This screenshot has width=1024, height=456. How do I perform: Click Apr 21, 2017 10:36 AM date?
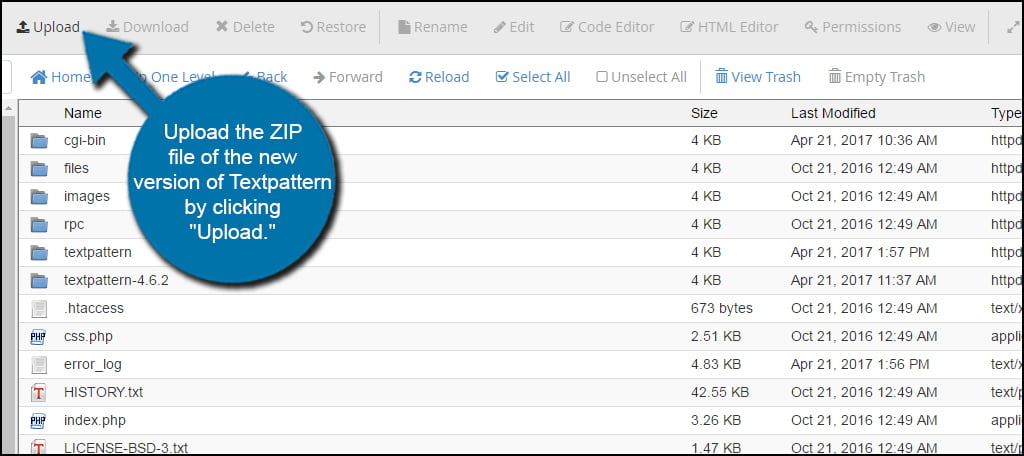pos(864,140)
